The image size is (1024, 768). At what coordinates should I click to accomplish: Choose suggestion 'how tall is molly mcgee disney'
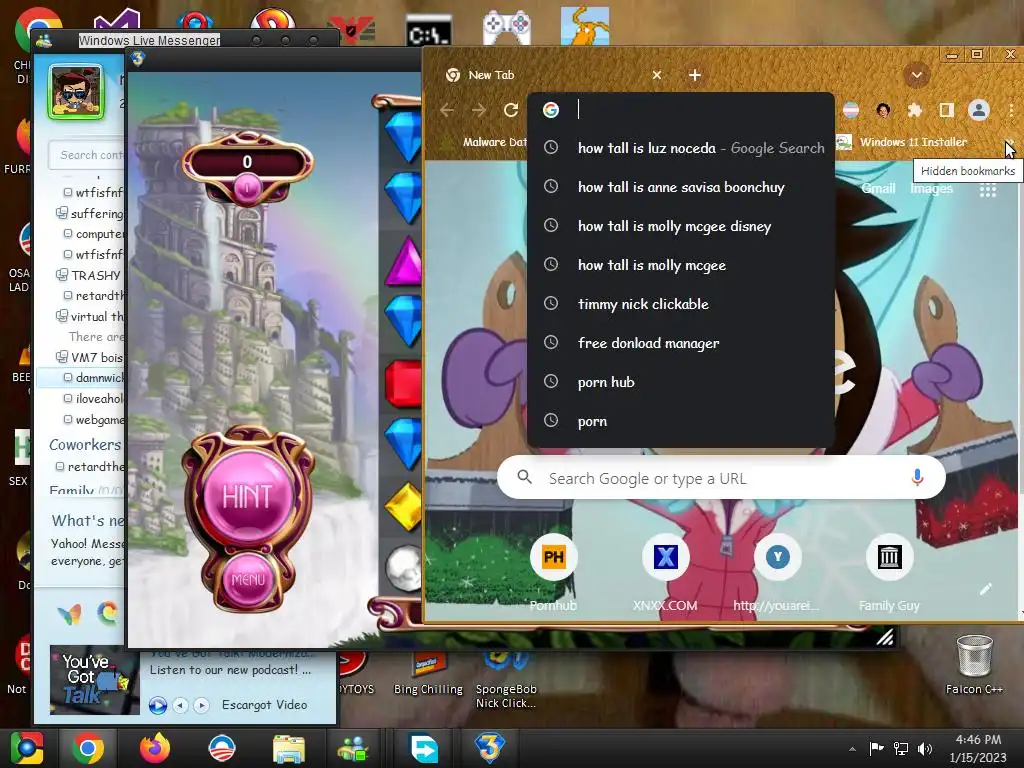[x=680, y=227]
